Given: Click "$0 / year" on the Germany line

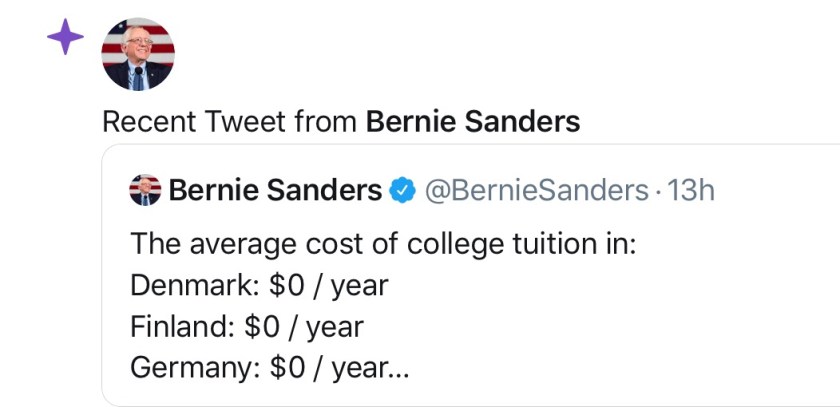Looking at the screenshot, I should pos(326,367).
